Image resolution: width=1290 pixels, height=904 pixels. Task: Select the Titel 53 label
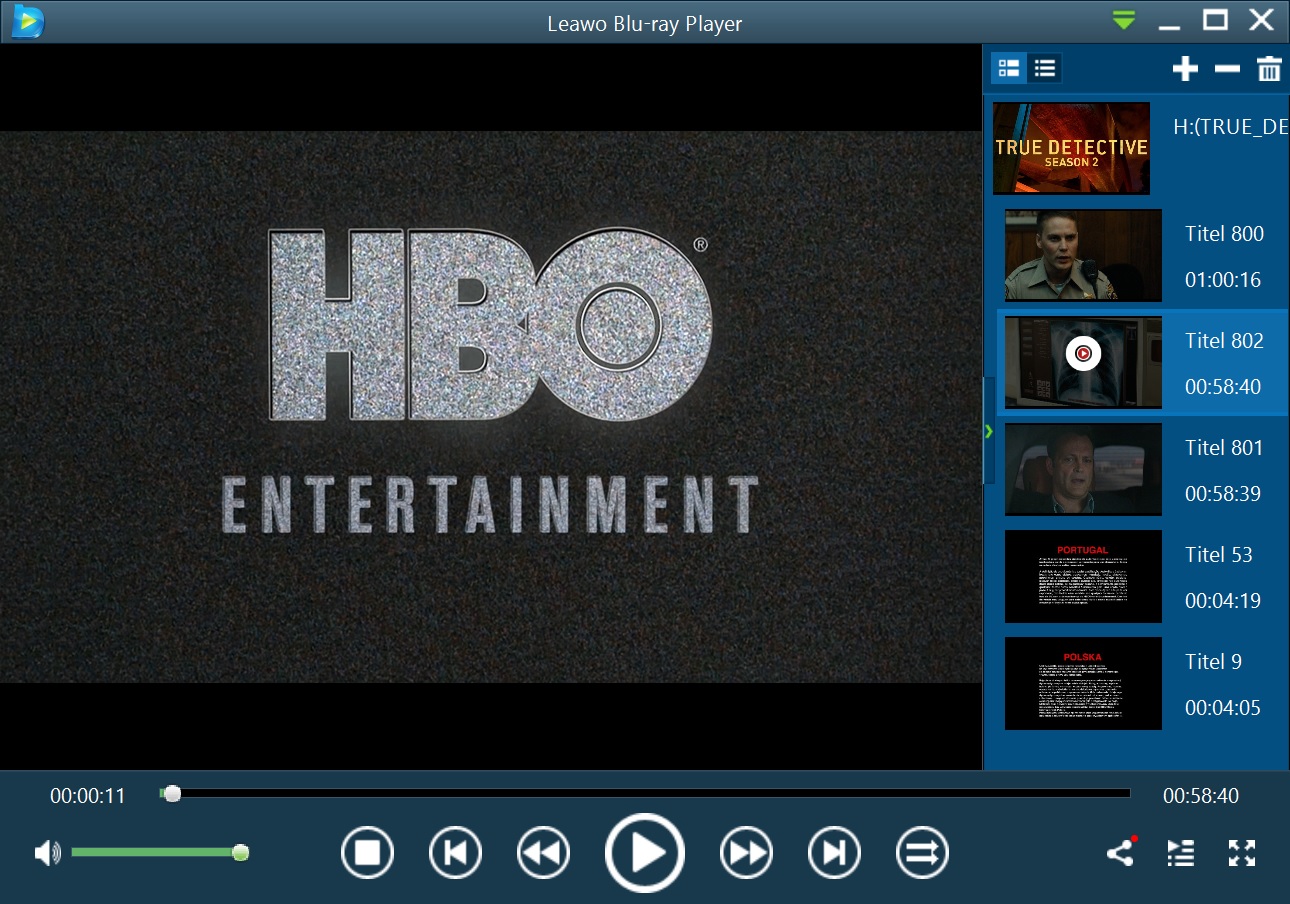[x=1218, y=555]
